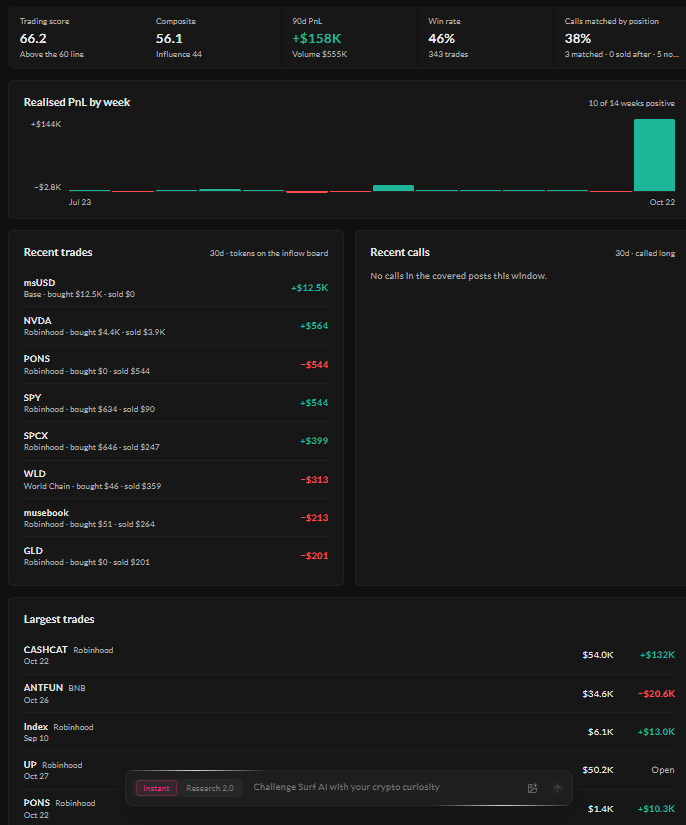This screenshot has height=825, width=686.
Task: Click the Recent trades heading
Action: coord(58,252)
